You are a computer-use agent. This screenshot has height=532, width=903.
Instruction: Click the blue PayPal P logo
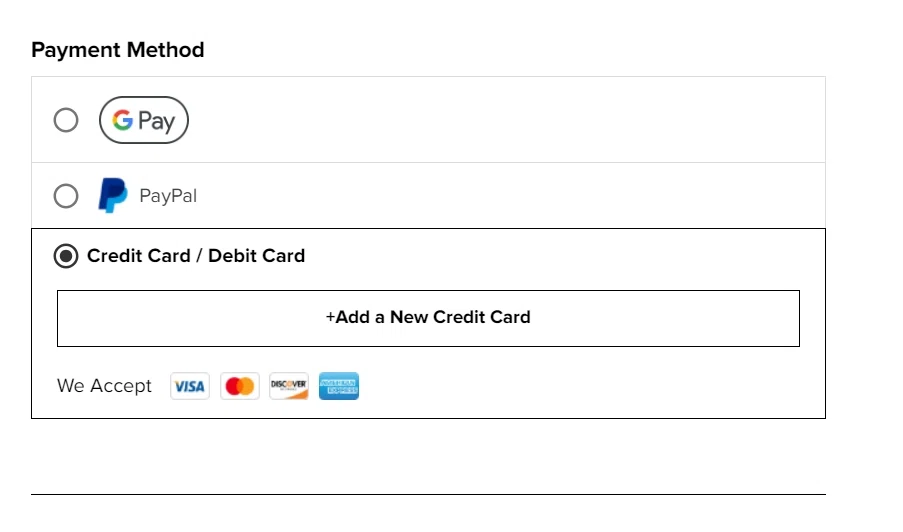[x=112, y=195]
